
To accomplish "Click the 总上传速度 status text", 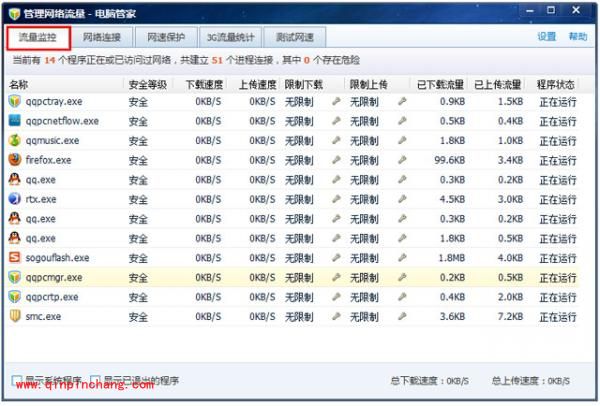I will (531, 381).
